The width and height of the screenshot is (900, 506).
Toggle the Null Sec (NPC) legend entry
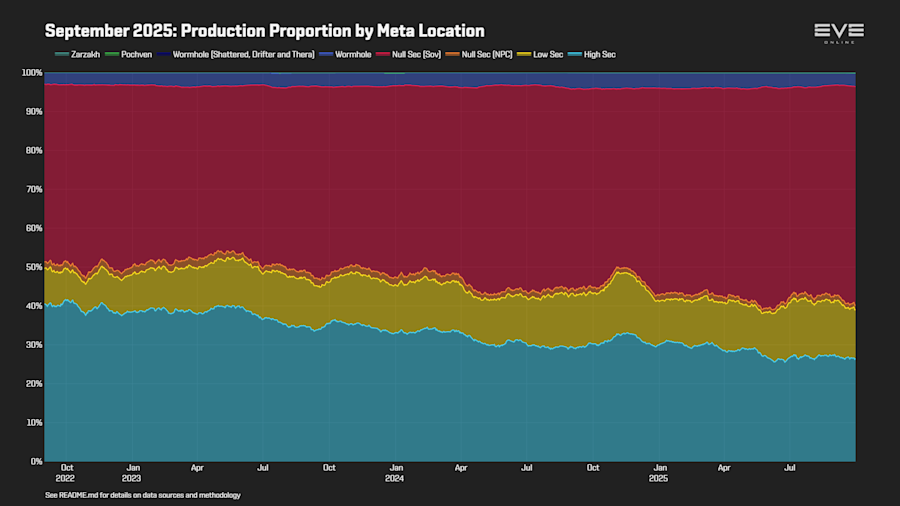coord(479,55)
